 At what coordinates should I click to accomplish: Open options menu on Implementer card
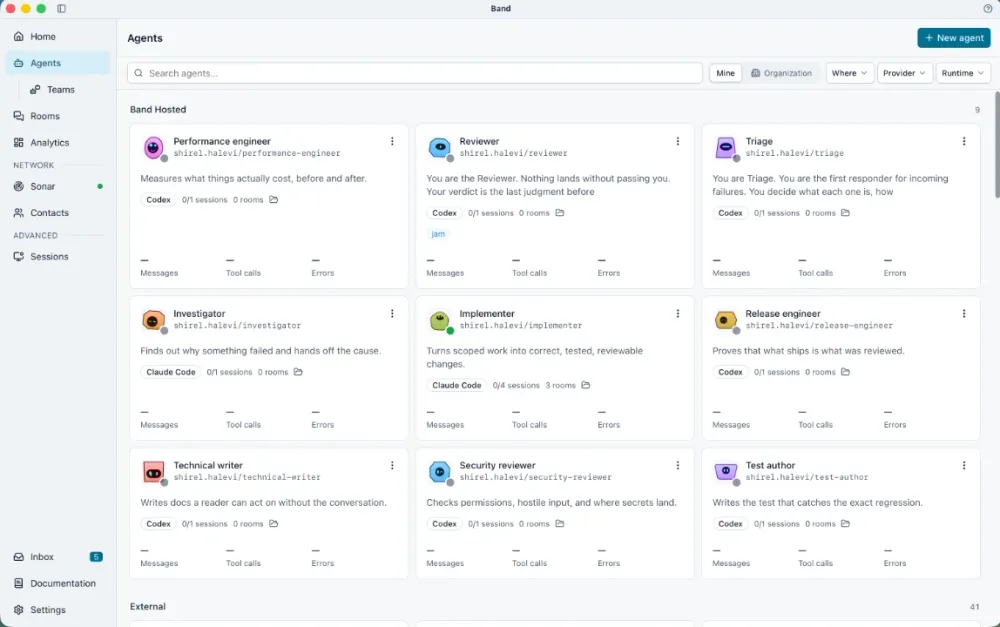678,314
